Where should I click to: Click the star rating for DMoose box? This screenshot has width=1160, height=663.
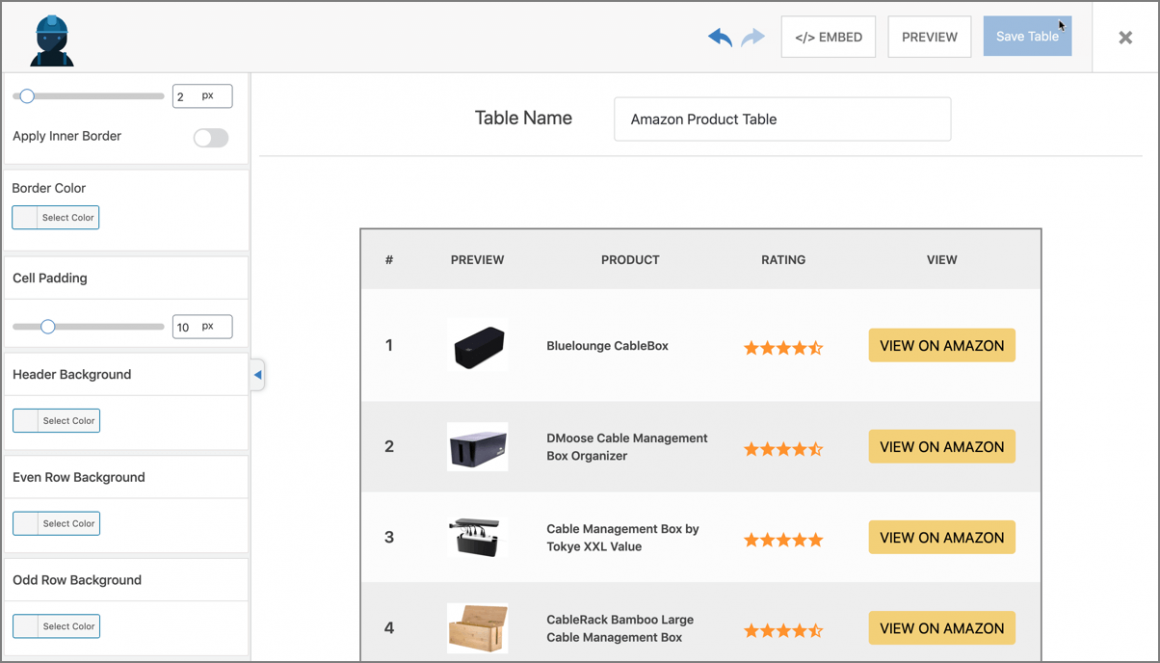coord(783,449)
